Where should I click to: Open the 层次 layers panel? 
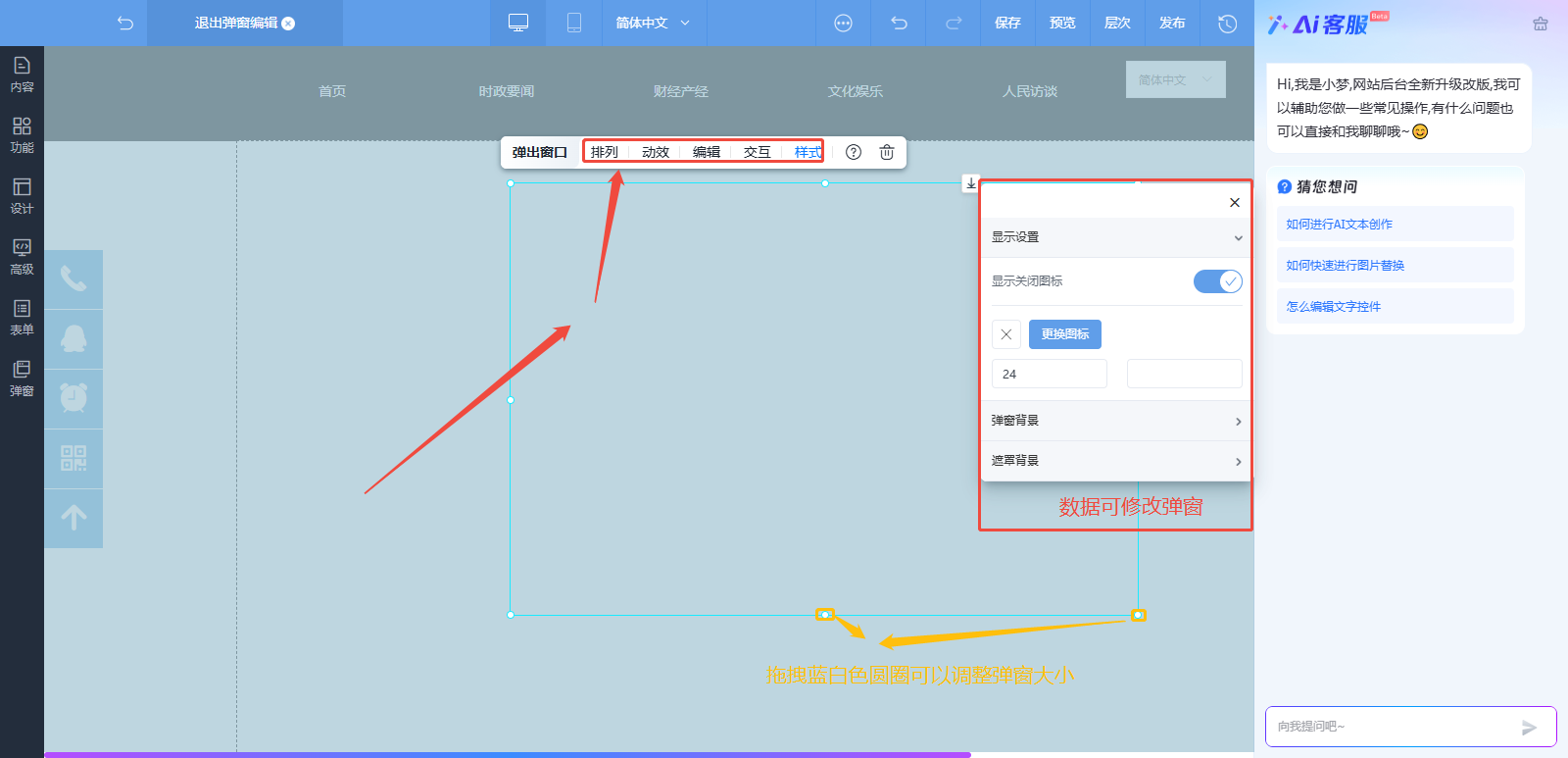[1117, 23]
